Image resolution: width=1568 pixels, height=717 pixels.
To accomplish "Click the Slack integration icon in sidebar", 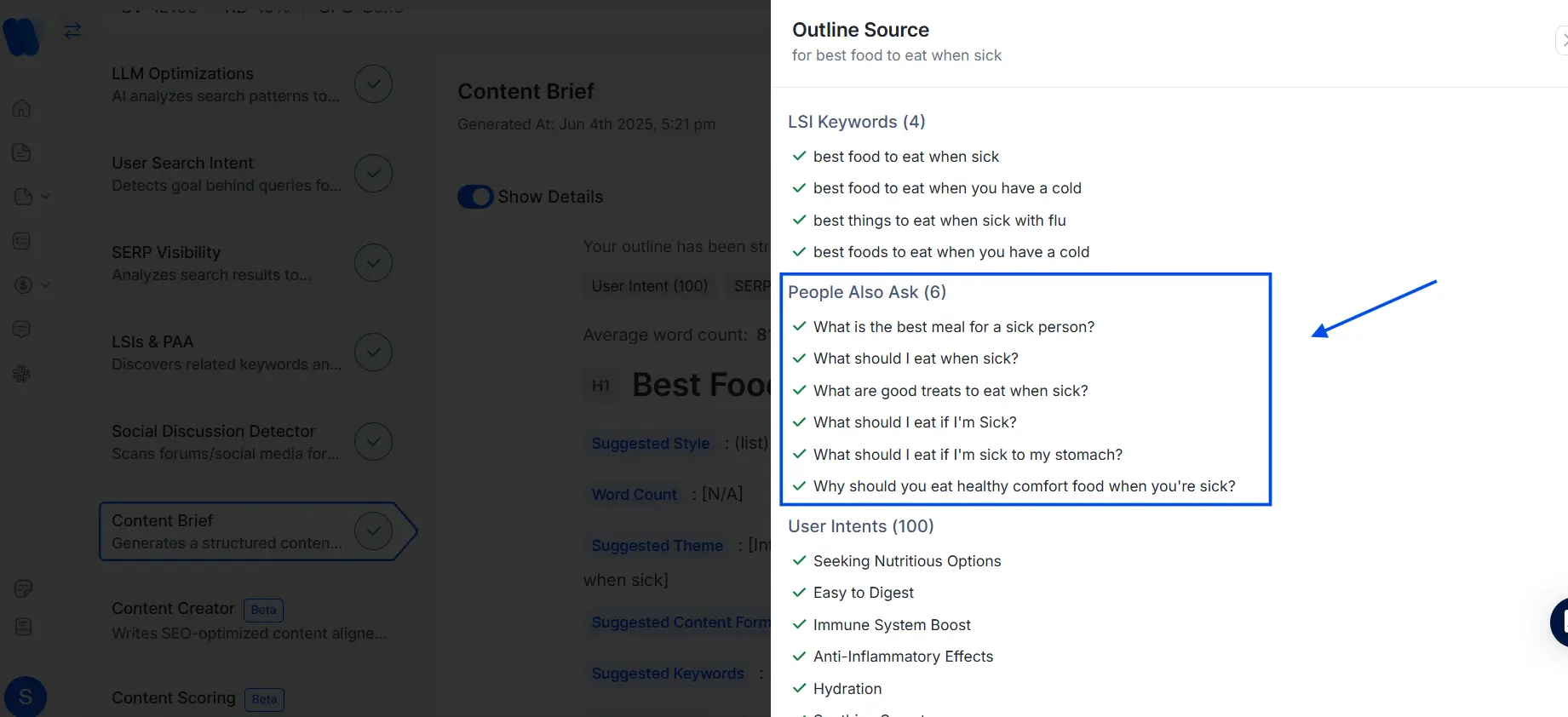I will [21, 373].
